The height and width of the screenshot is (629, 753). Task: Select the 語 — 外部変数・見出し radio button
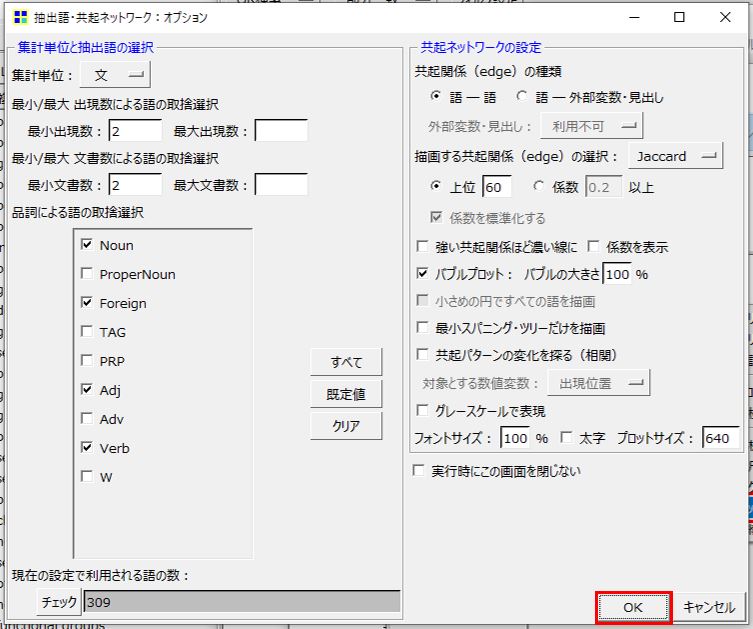[x=522, y=96]
